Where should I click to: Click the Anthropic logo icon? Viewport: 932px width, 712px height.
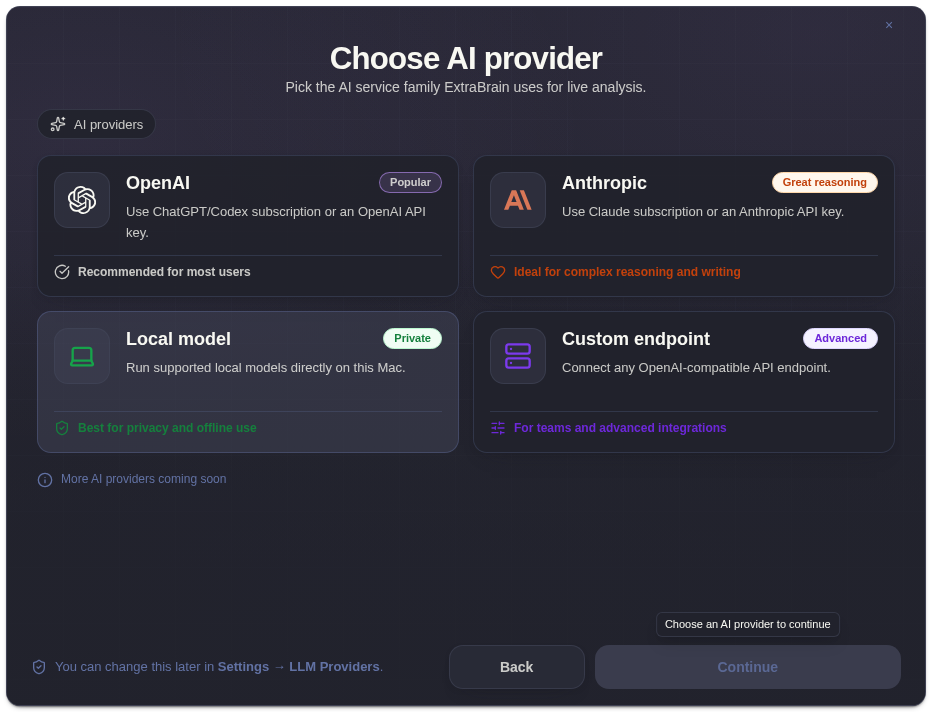tap(518, 200)
